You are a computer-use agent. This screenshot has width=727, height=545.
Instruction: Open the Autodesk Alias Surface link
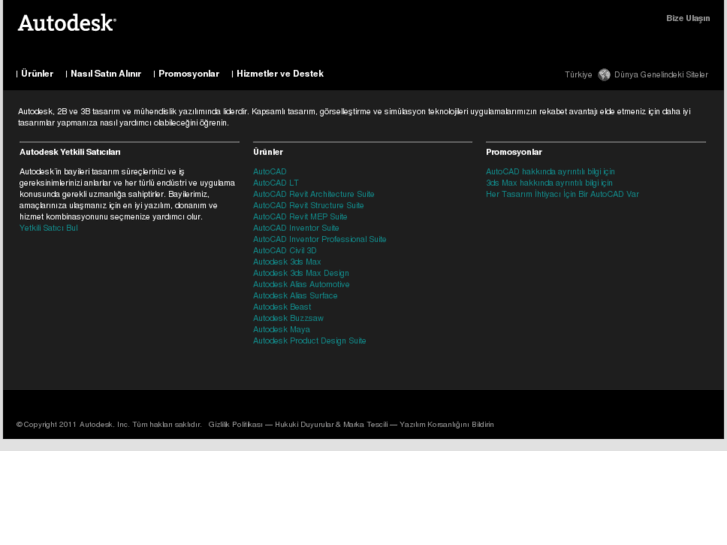point(295,296)
